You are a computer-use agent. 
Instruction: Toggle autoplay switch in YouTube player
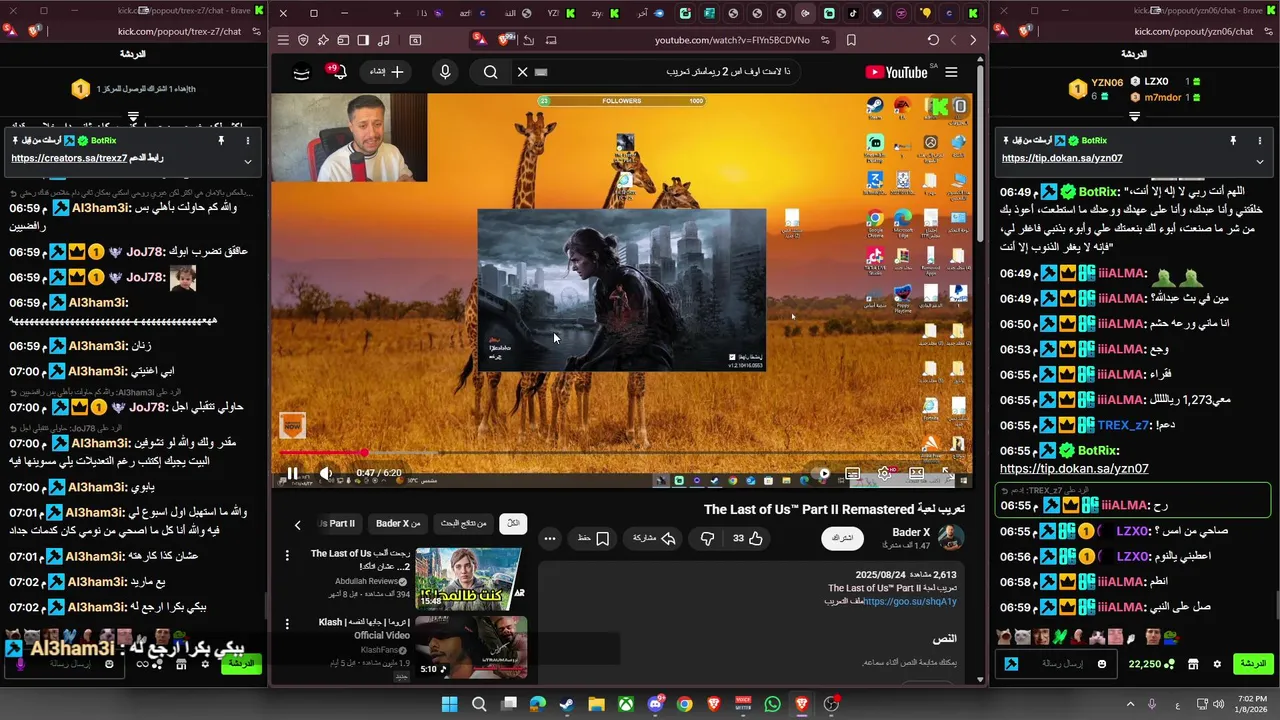822,474
